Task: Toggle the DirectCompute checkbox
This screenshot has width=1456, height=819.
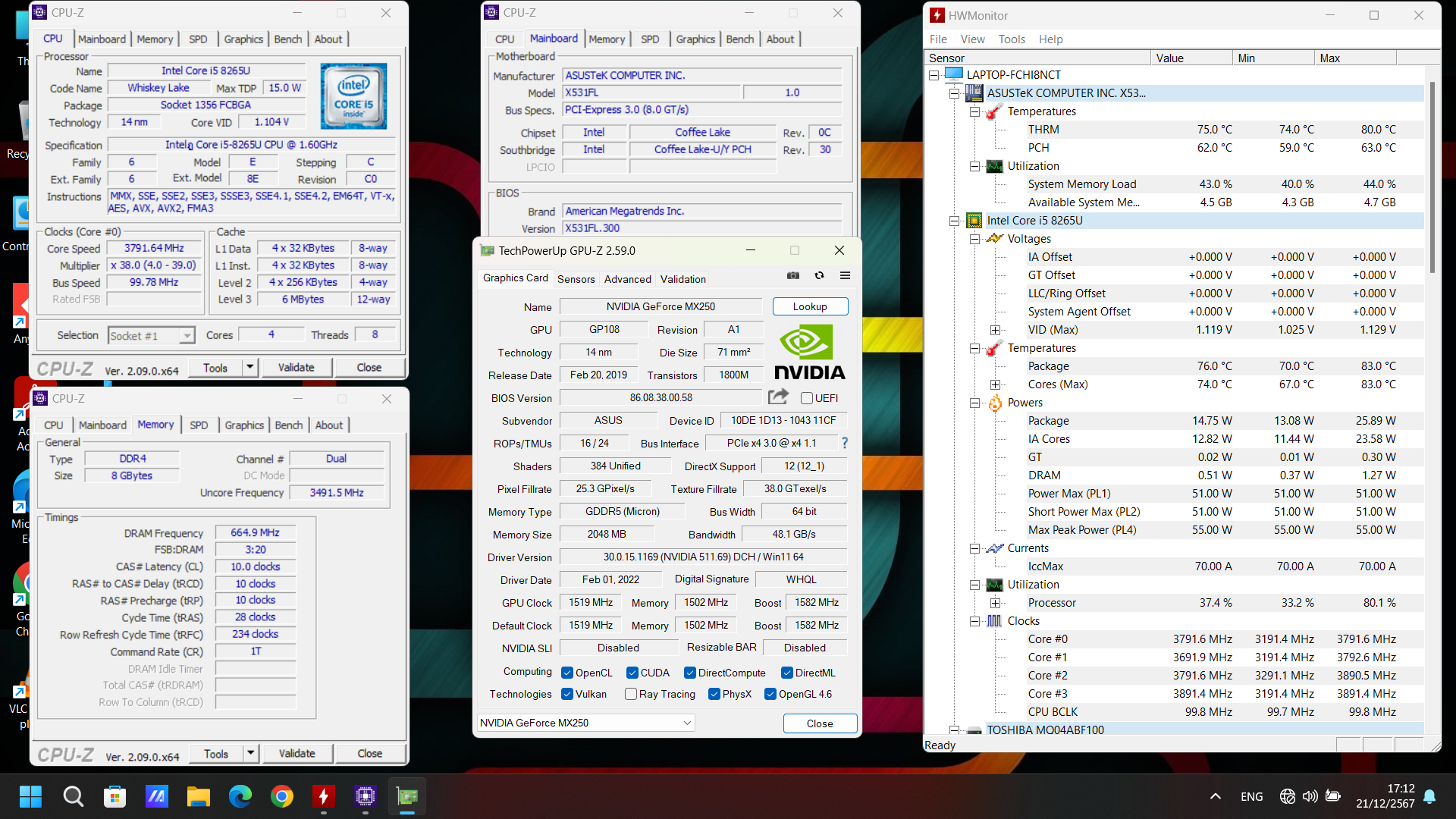Action: coord(690,673)
